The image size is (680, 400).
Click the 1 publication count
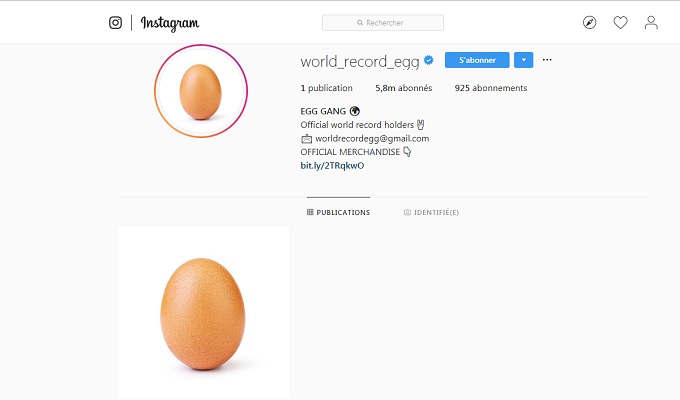327,88
